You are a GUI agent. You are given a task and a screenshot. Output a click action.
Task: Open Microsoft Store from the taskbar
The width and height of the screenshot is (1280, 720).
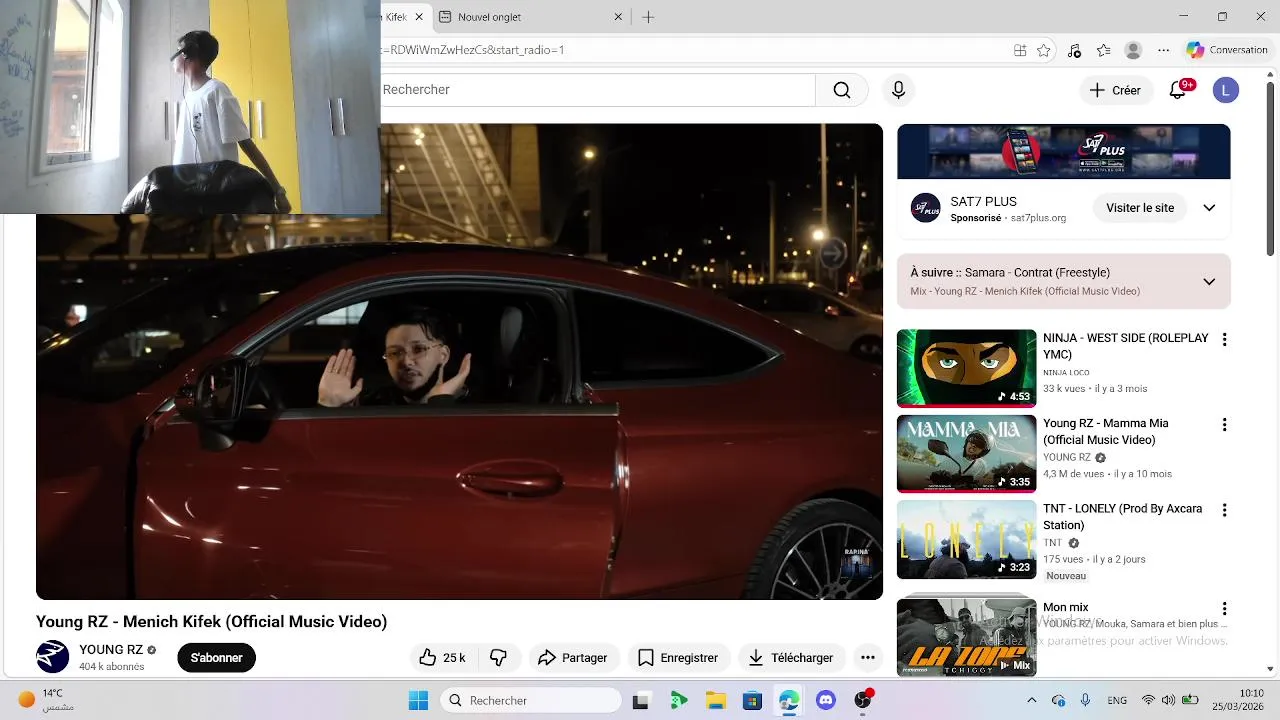pos(752,701)
